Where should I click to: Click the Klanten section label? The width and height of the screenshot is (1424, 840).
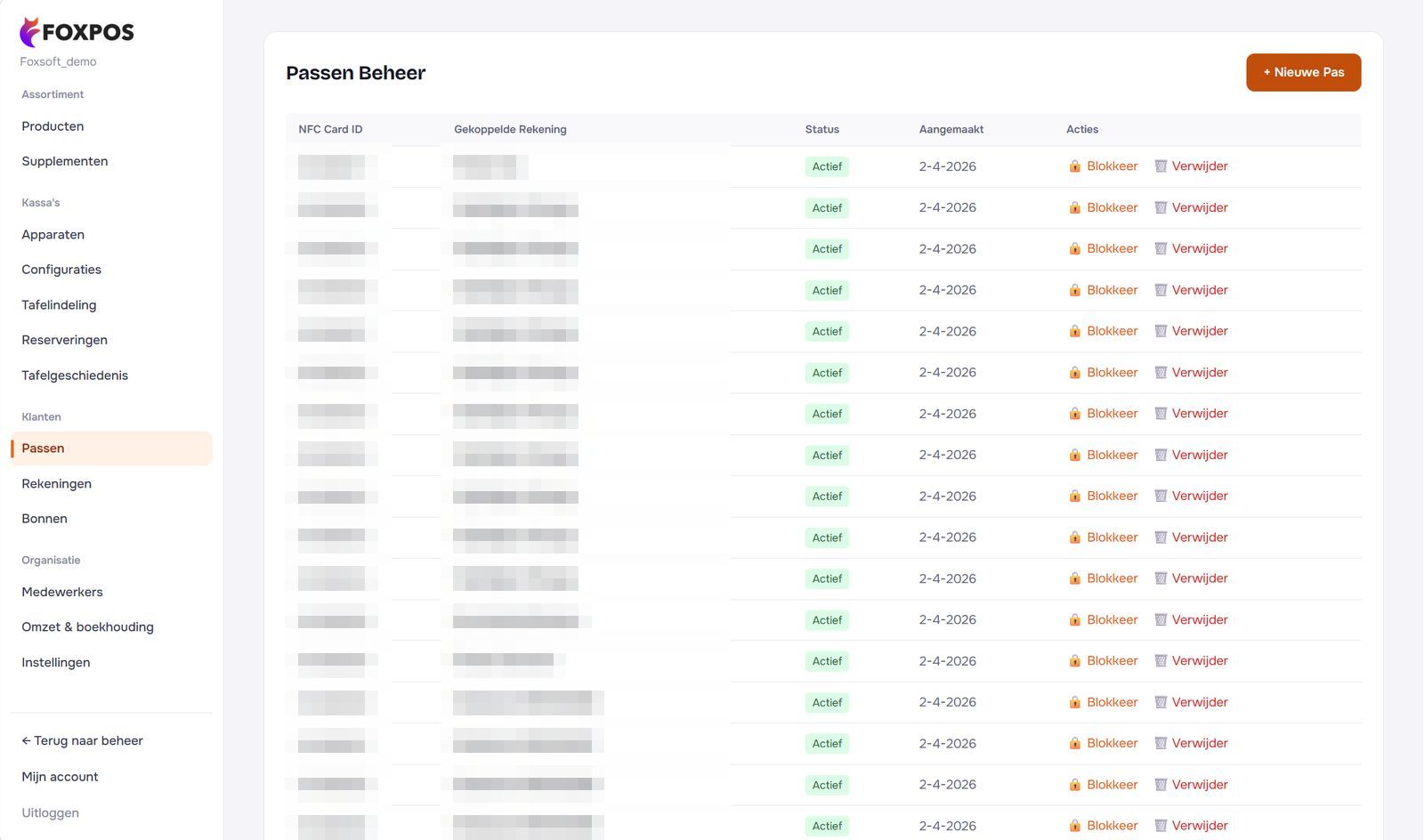pyautogui.click(x=41, y=417)
